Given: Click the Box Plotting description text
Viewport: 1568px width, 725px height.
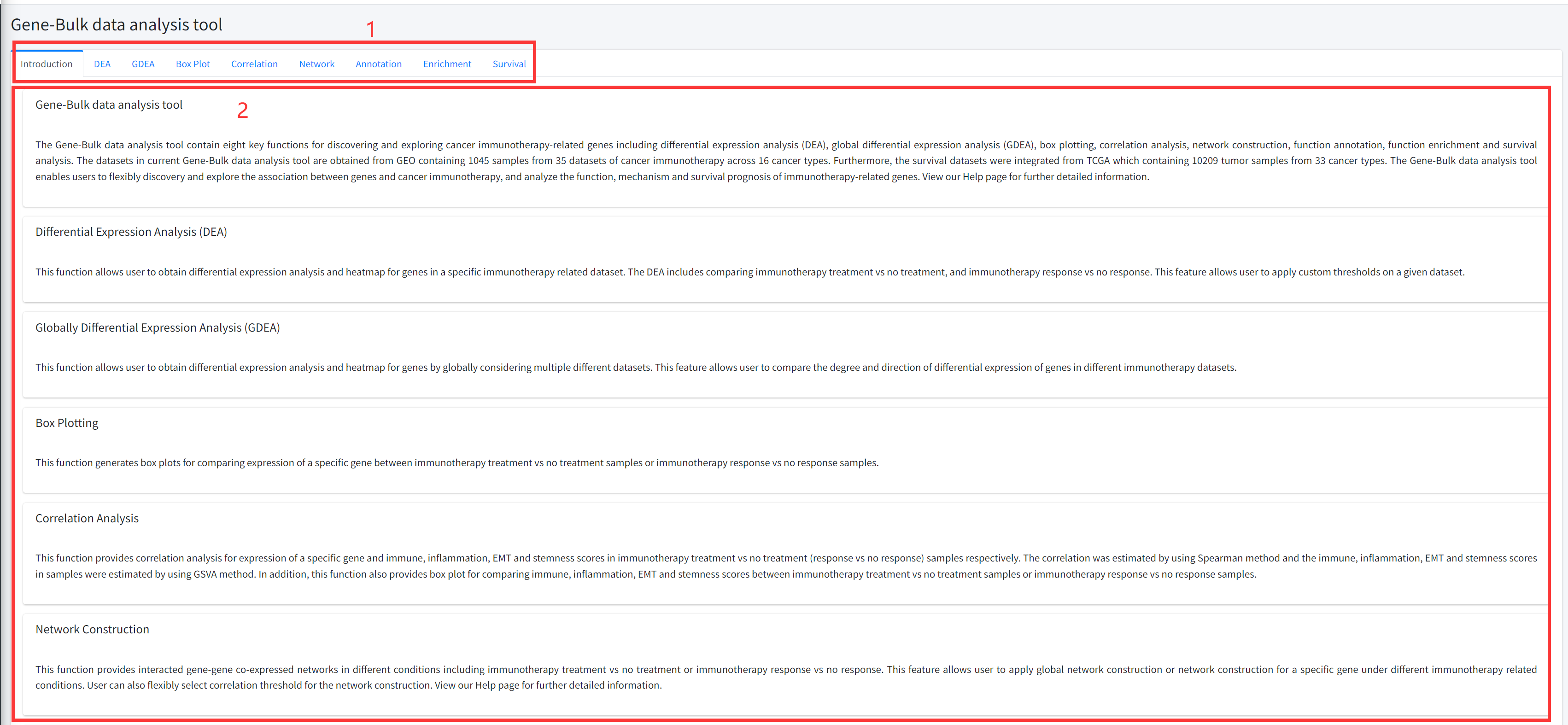Looking at the screenshot, I should click(456, 462).
